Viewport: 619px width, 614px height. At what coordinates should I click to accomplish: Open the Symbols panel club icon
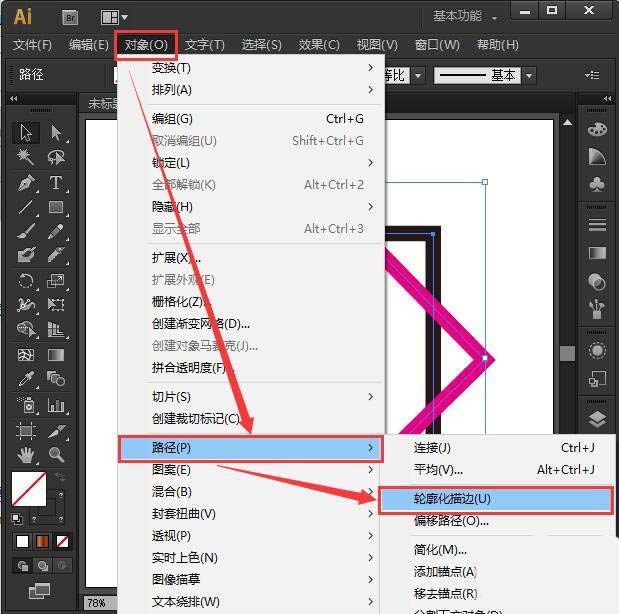point(597,184)
